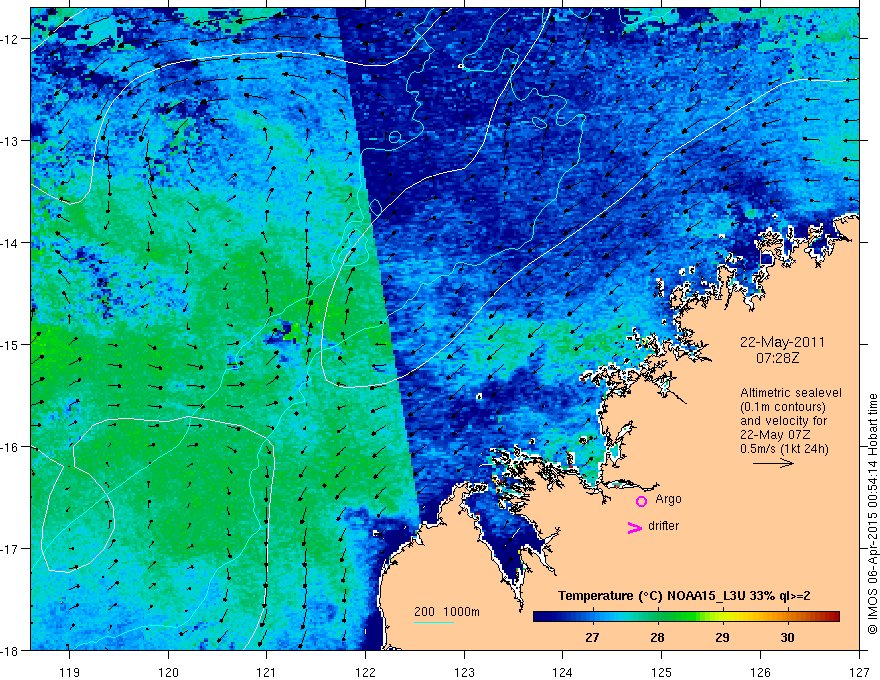This screenshot has width=880, height=680.
Task: Click latitude axis label -18
Action: click(x=11, y=650)
